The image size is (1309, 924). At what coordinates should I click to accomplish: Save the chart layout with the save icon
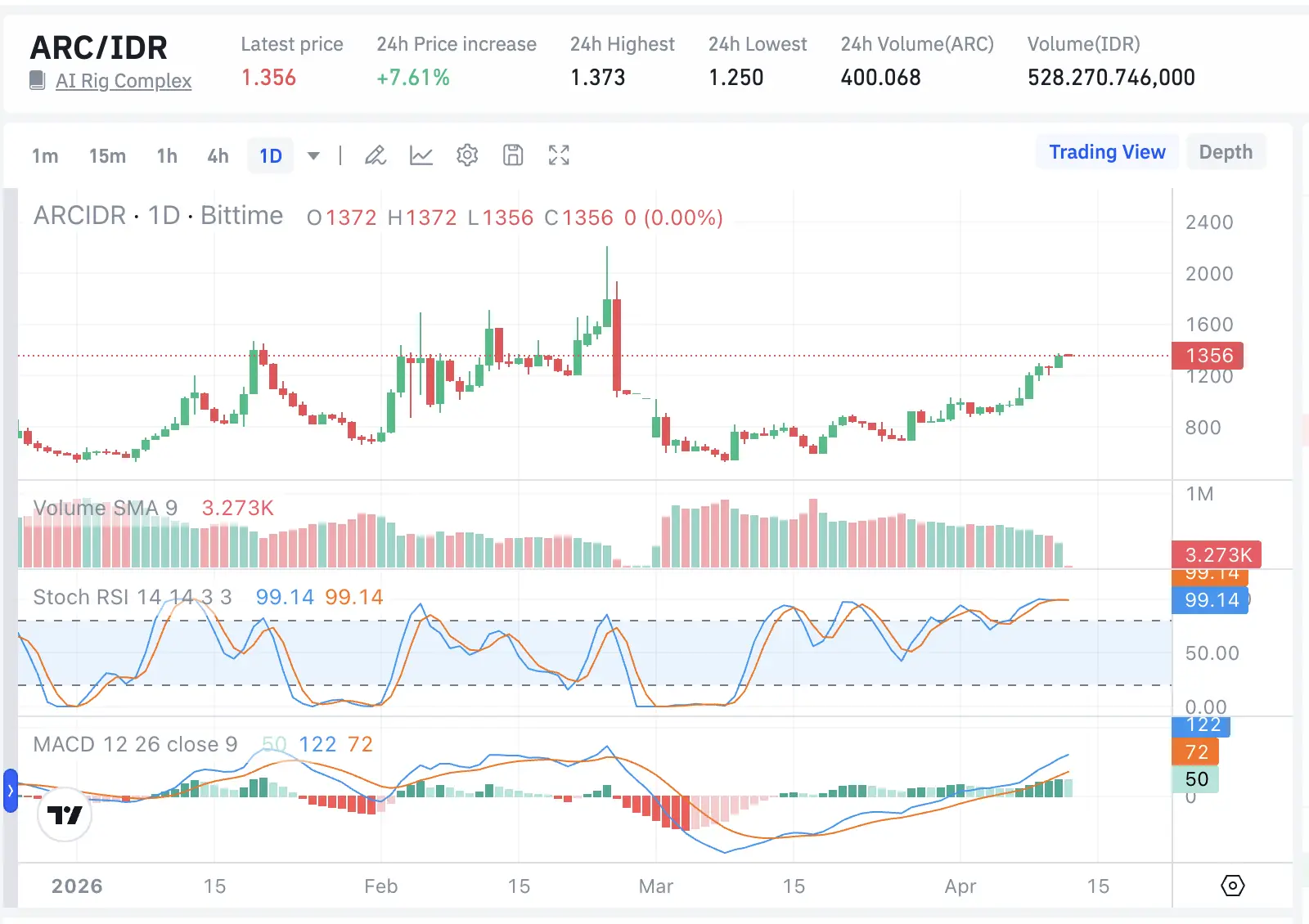pyautogui.click(x=513, y=155)
